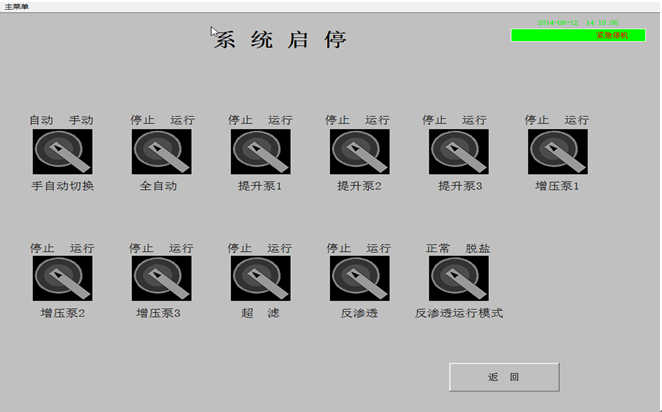Click the 运行 label above 全自动

tap(182, 120)
